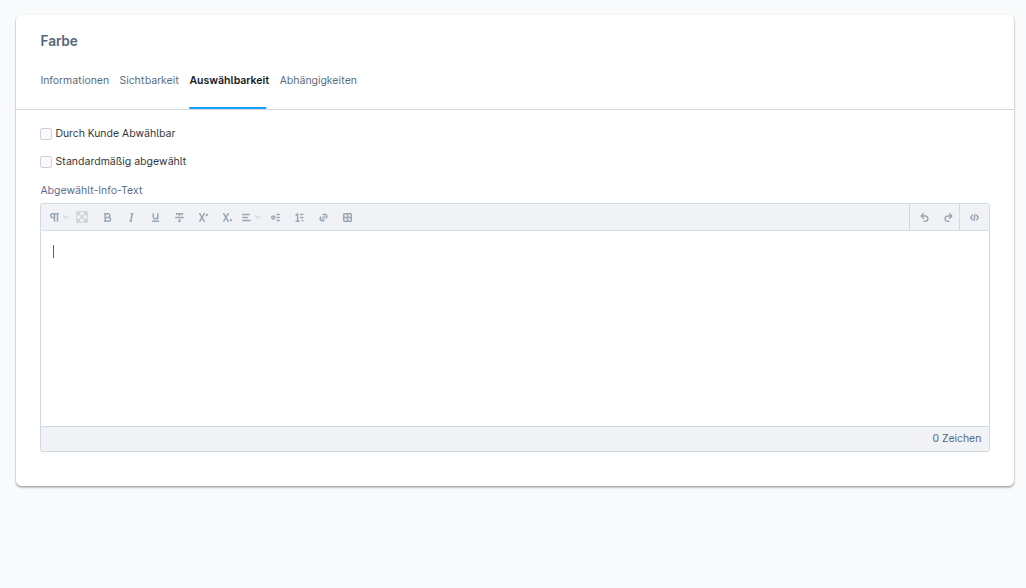Select the Auswählbarkeit tab
This screenshot has height=588, width=1026.
tap(229, 80)
